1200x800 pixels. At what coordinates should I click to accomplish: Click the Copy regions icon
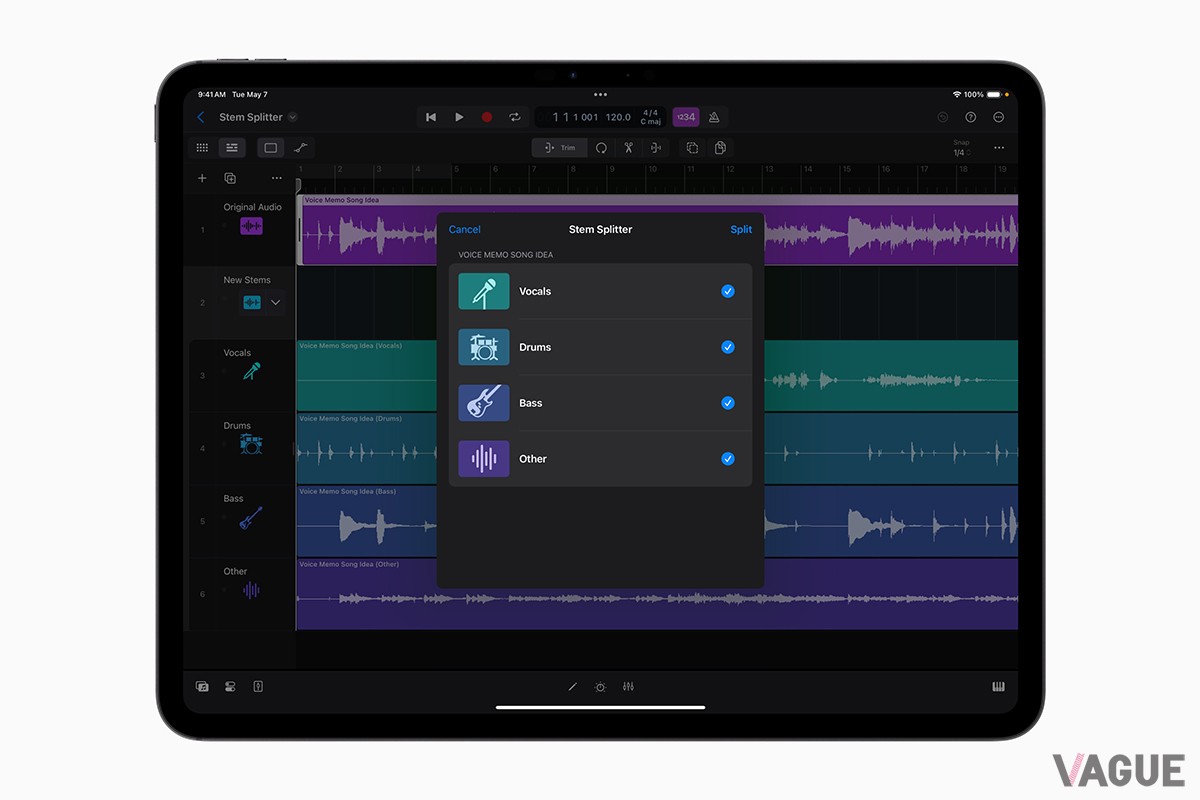tap(692, 148)
